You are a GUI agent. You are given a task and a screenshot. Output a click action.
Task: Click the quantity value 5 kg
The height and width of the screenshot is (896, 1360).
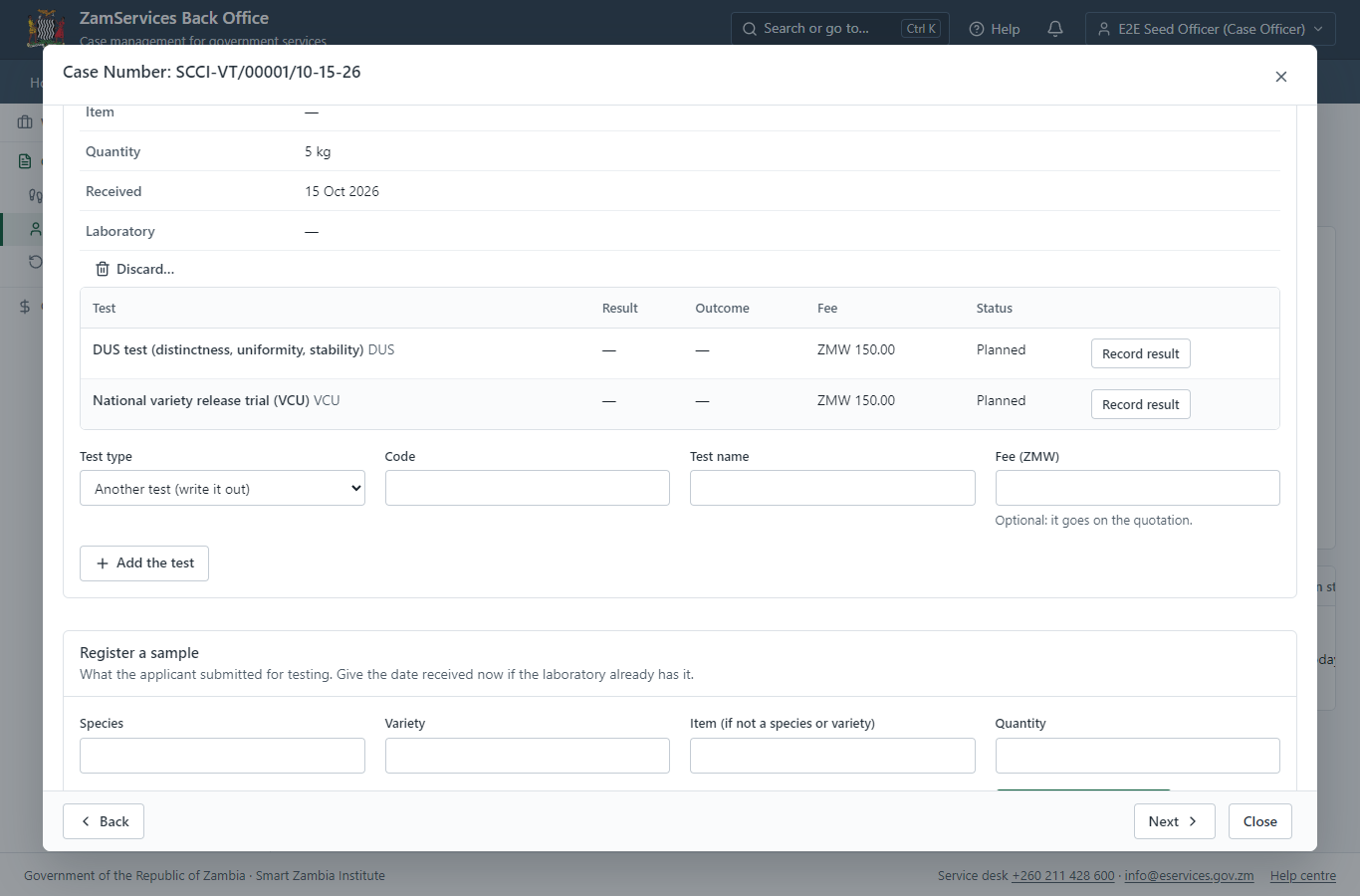(318, 151)
